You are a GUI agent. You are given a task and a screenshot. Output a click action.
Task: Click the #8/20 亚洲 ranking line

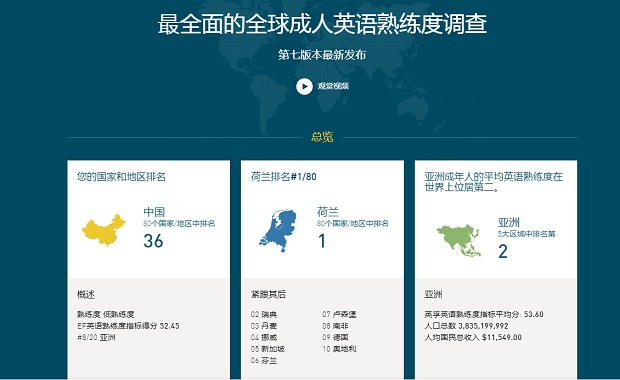pyautogui.click(x=96, y=337)
